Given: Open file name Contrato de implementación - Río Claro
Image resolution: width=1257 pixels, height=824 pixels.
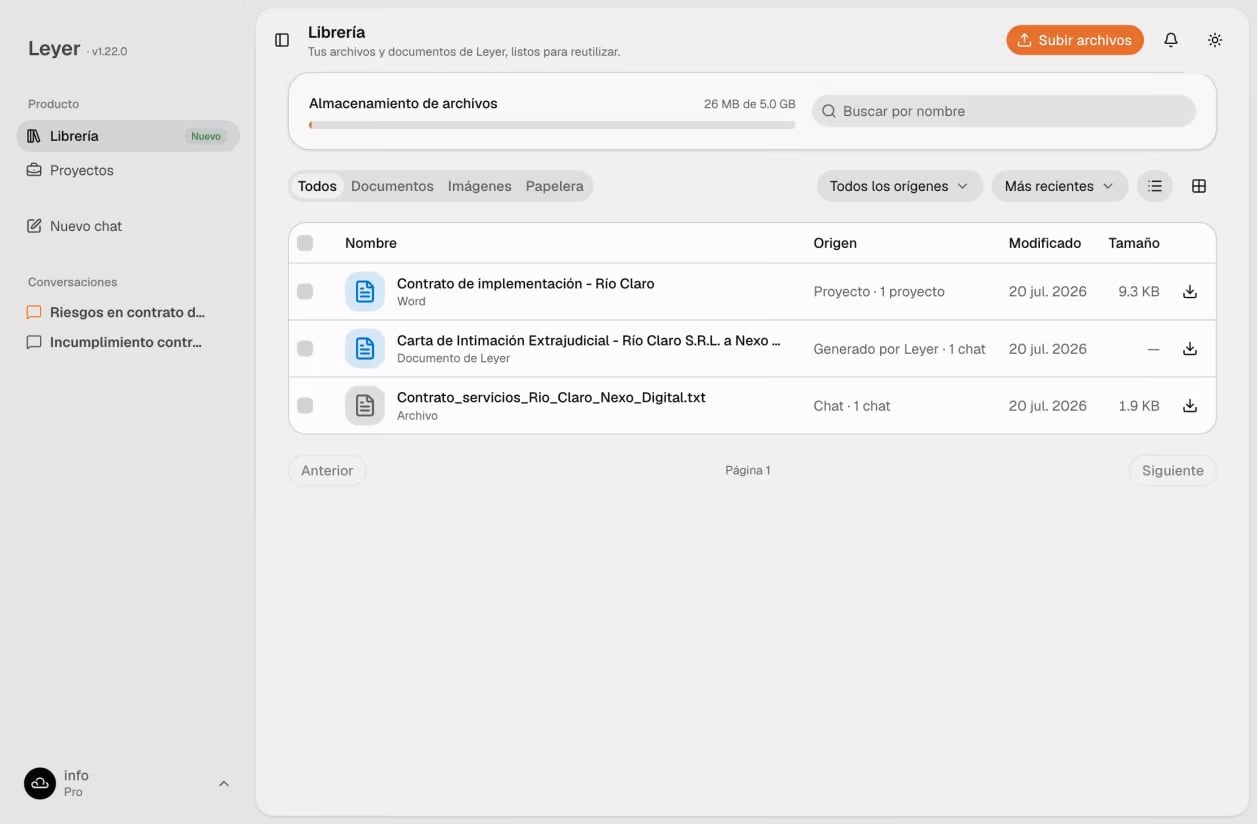Looking at the screenshot, I should pos(526,283).
